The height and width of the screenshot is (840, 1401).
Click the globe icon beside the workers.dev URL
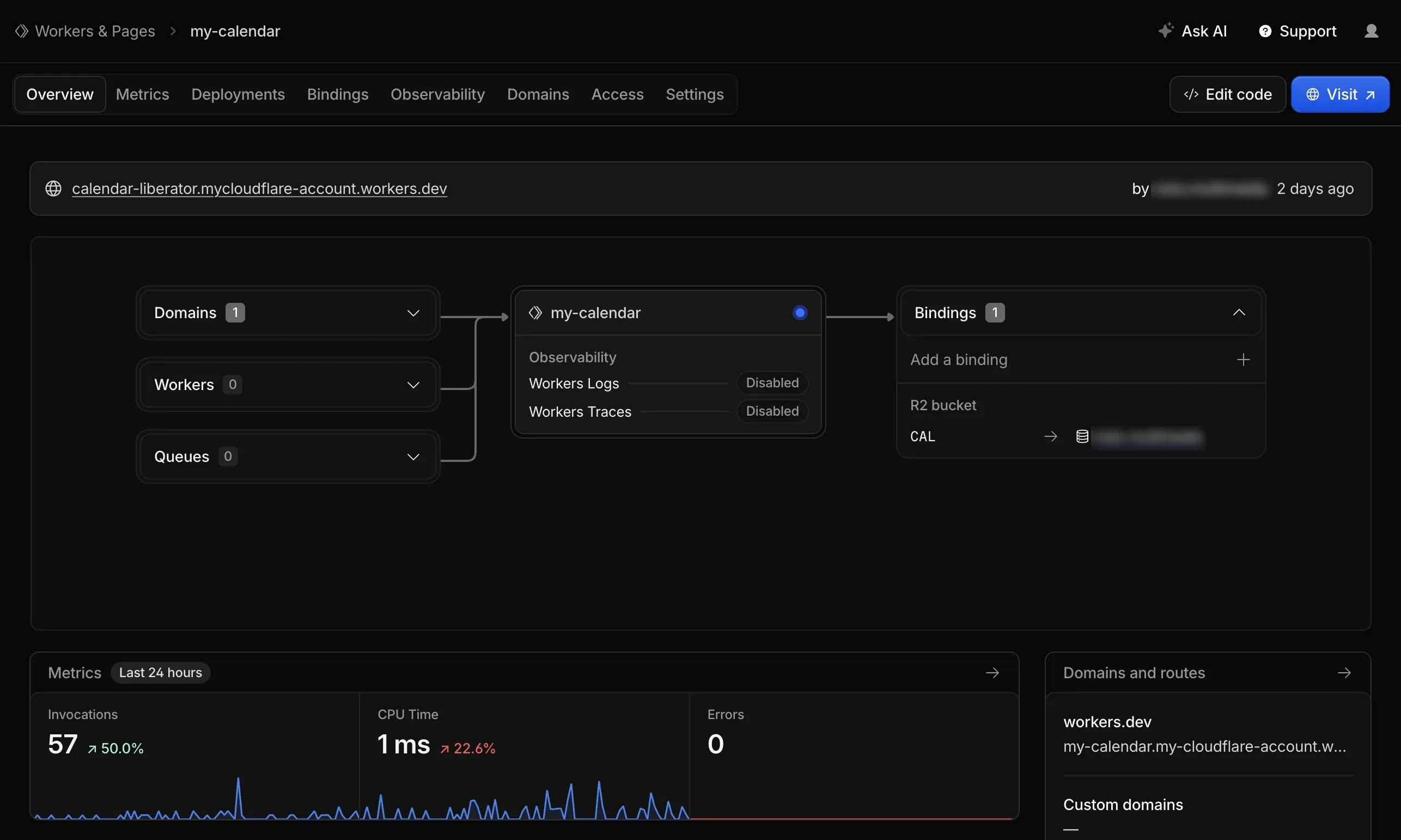pos(53,188)
